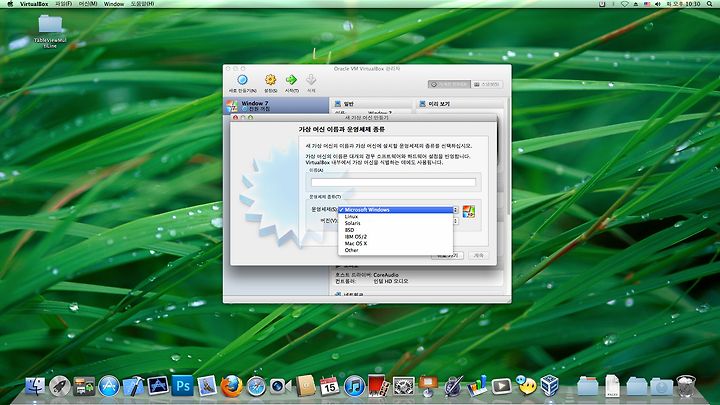Click the version dropdown arrows
This screenshot has height=405, width=720.
456,221
